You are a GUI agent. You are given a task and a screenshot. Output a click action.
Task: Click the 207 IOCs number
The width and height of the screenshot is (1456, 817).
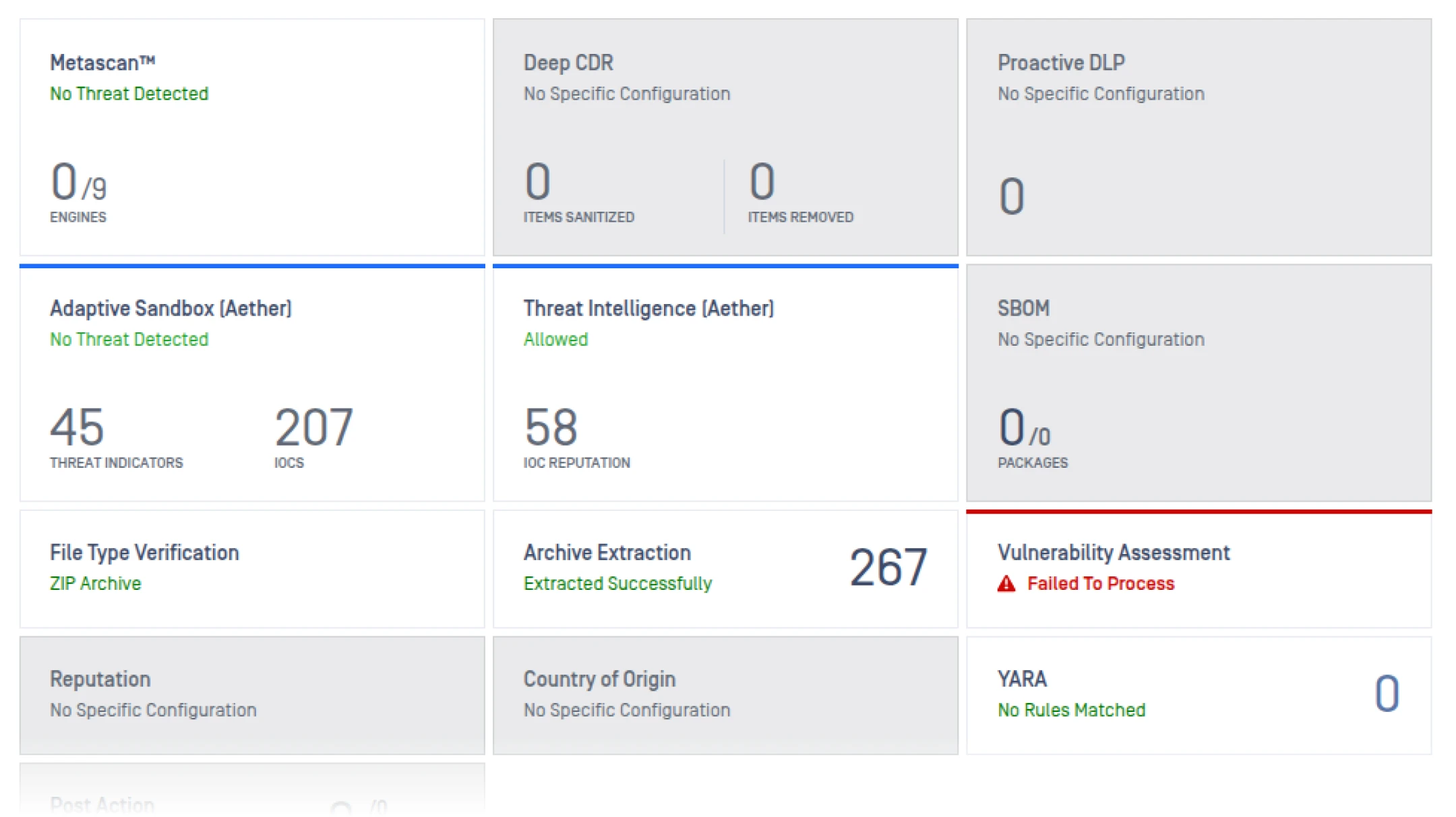click(313, 427)
